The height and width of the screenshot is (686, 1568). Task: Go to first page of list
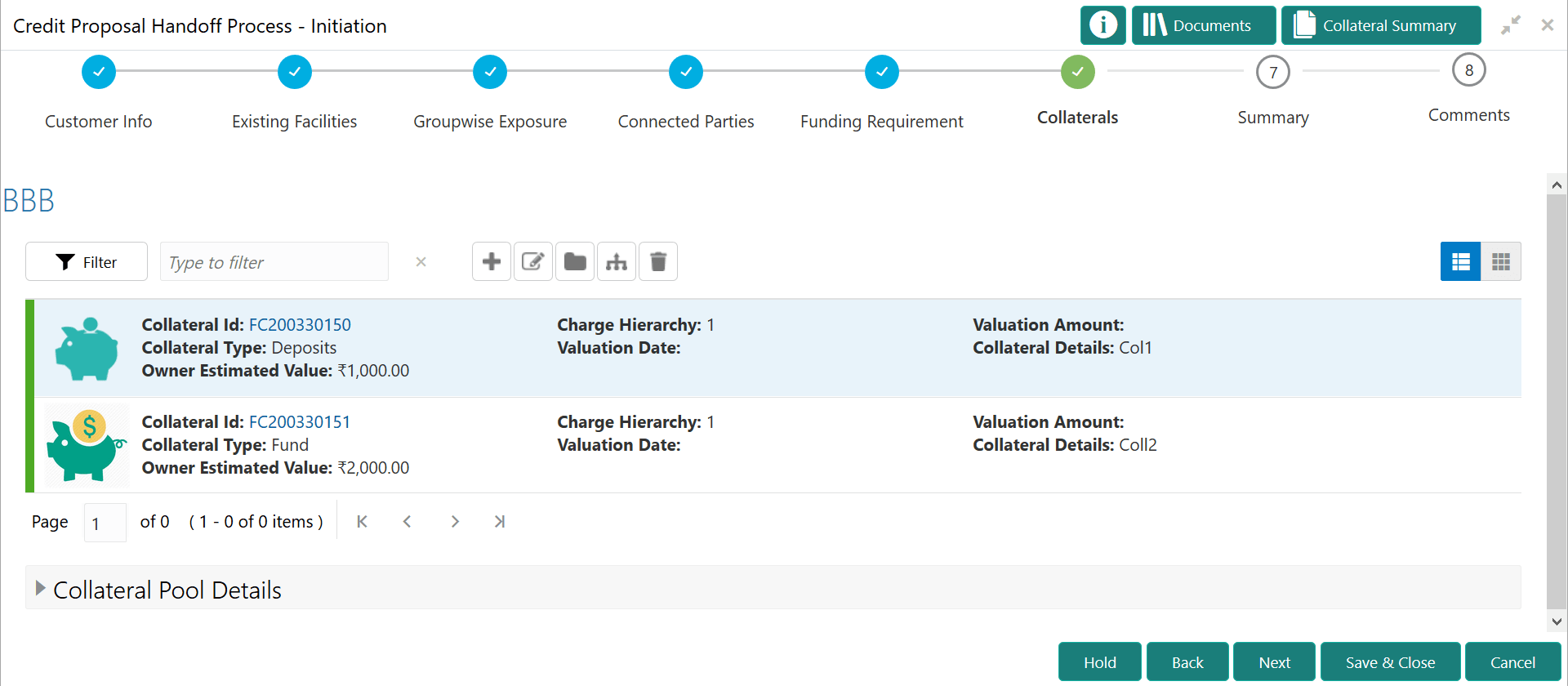(x=362, y=522)
